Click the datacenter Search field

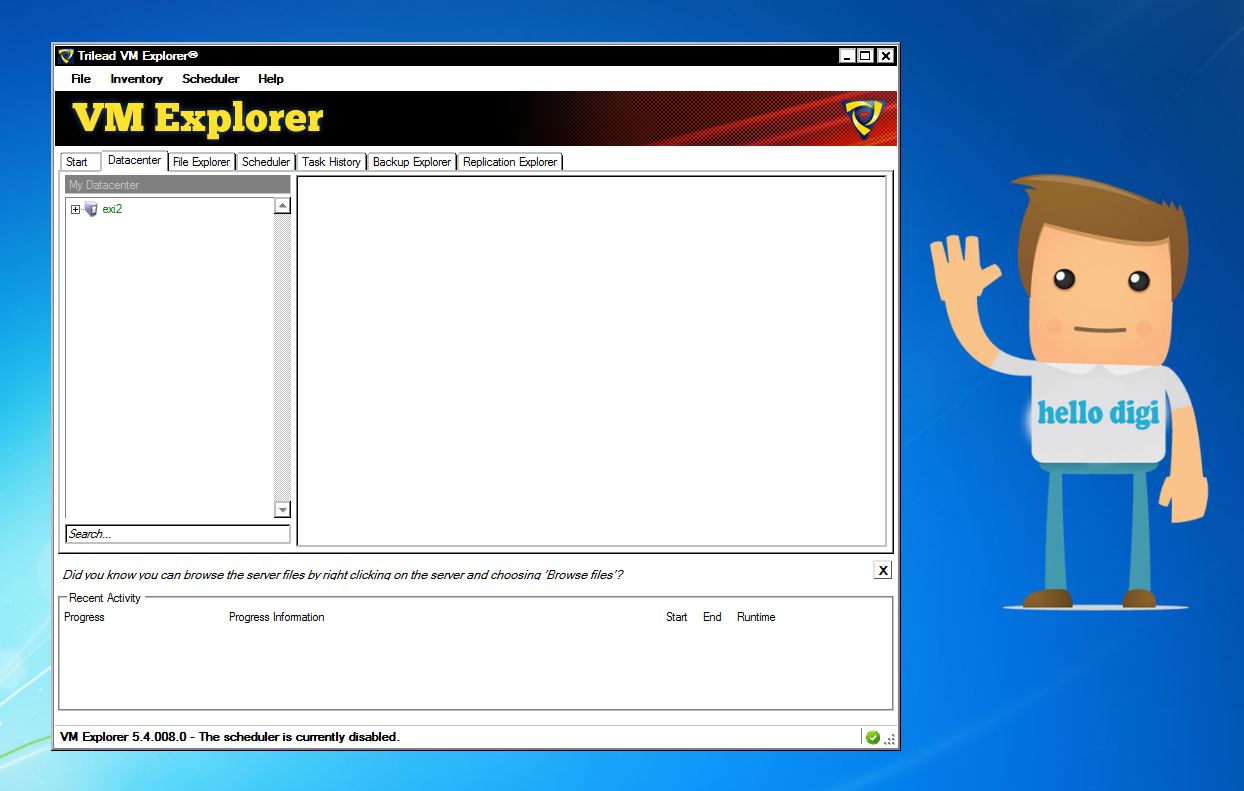click(x=178, y=534)
